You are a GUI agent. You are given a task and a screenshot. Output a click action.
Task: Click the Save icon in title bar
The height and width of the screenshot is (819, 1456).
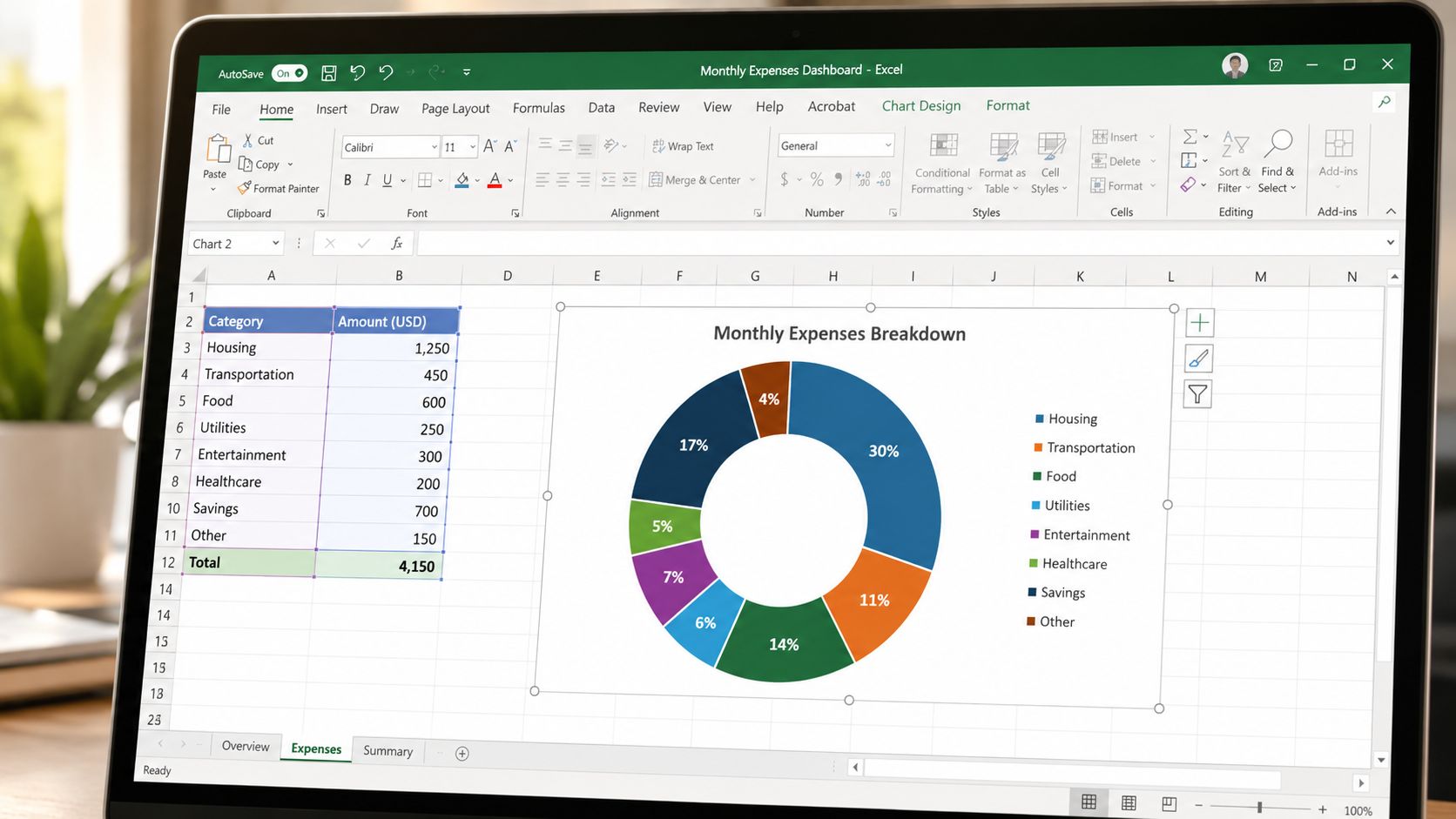click(329, 73)
